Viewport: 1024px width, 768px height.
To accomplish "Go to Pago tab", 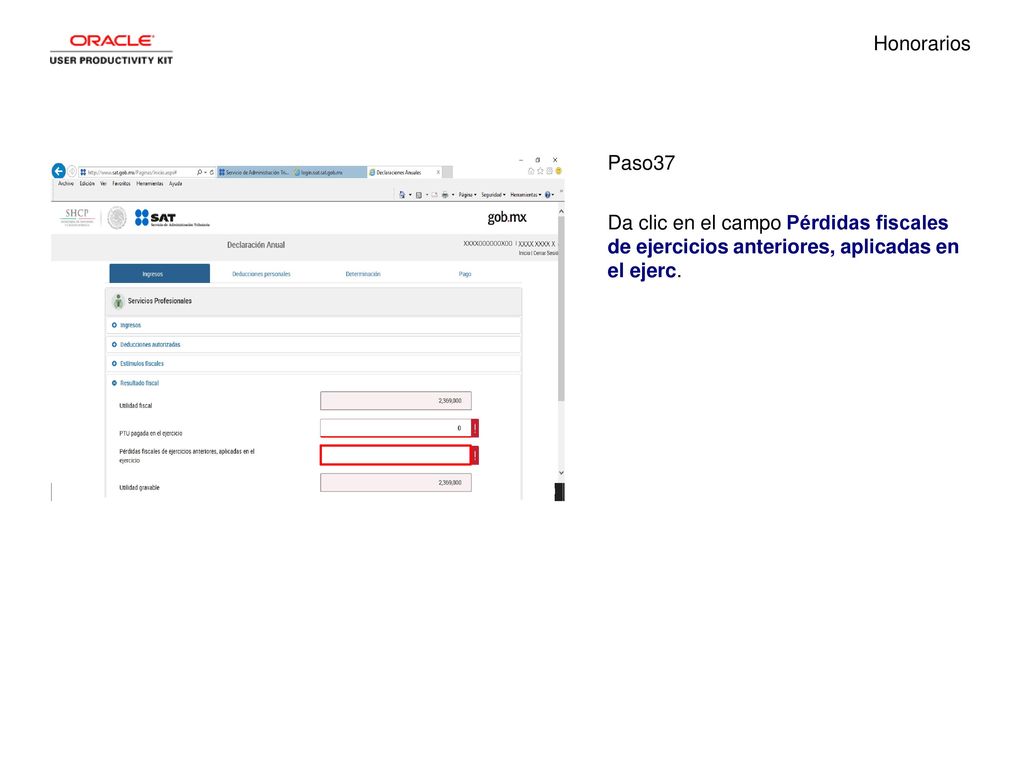I will [x=465, y=274].
